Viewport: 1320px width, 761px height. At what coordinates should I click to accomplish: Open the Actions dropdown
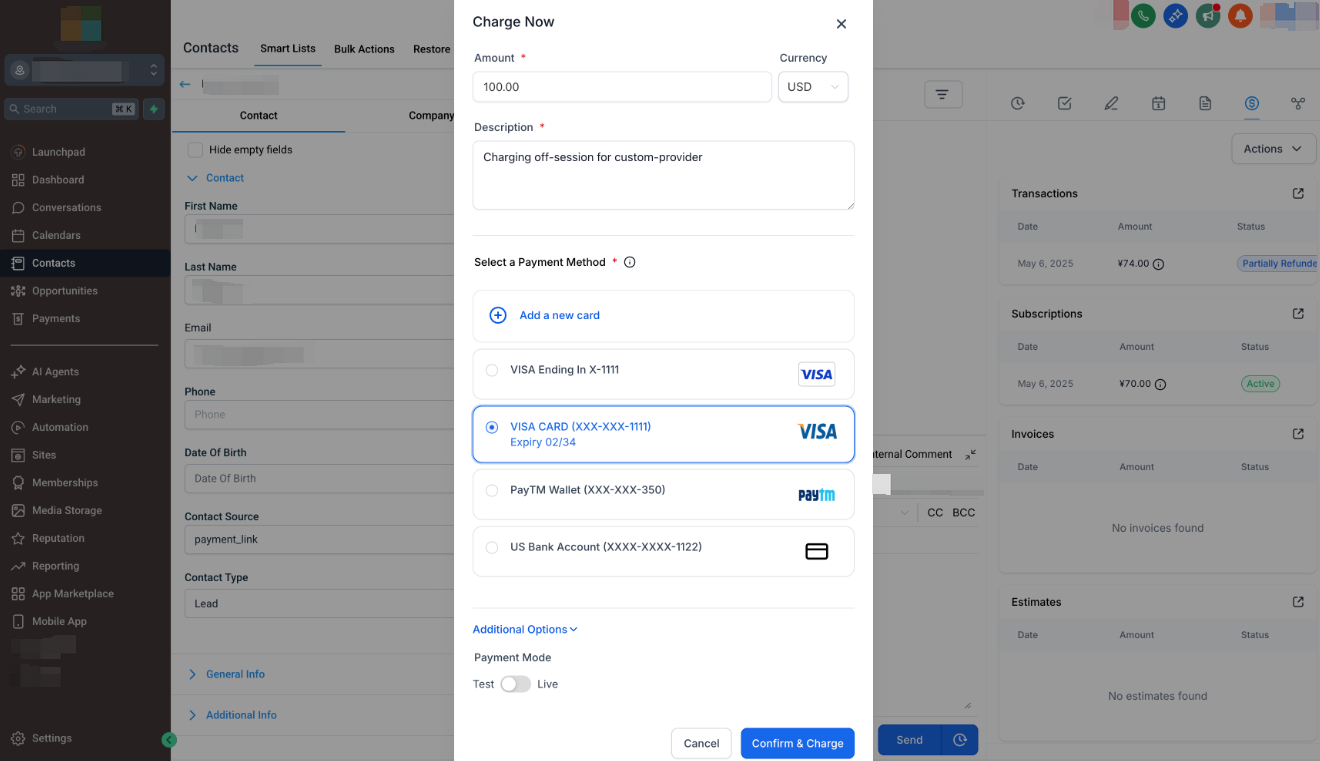tap(1273, 149)
